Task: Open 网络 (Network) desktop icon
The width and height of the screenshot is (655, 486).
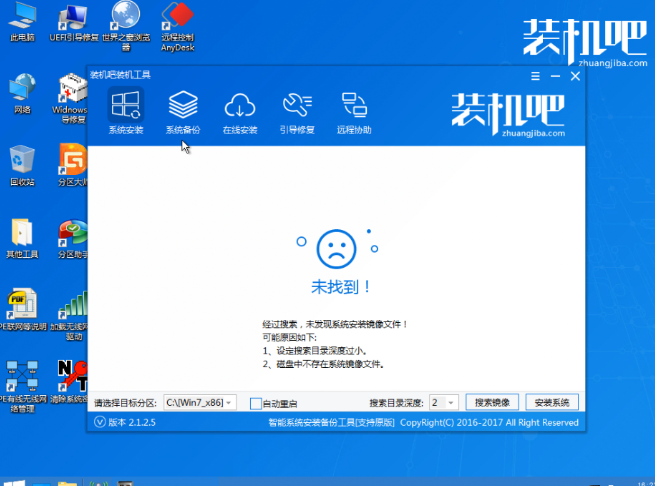Action: (x=22, y=92)
